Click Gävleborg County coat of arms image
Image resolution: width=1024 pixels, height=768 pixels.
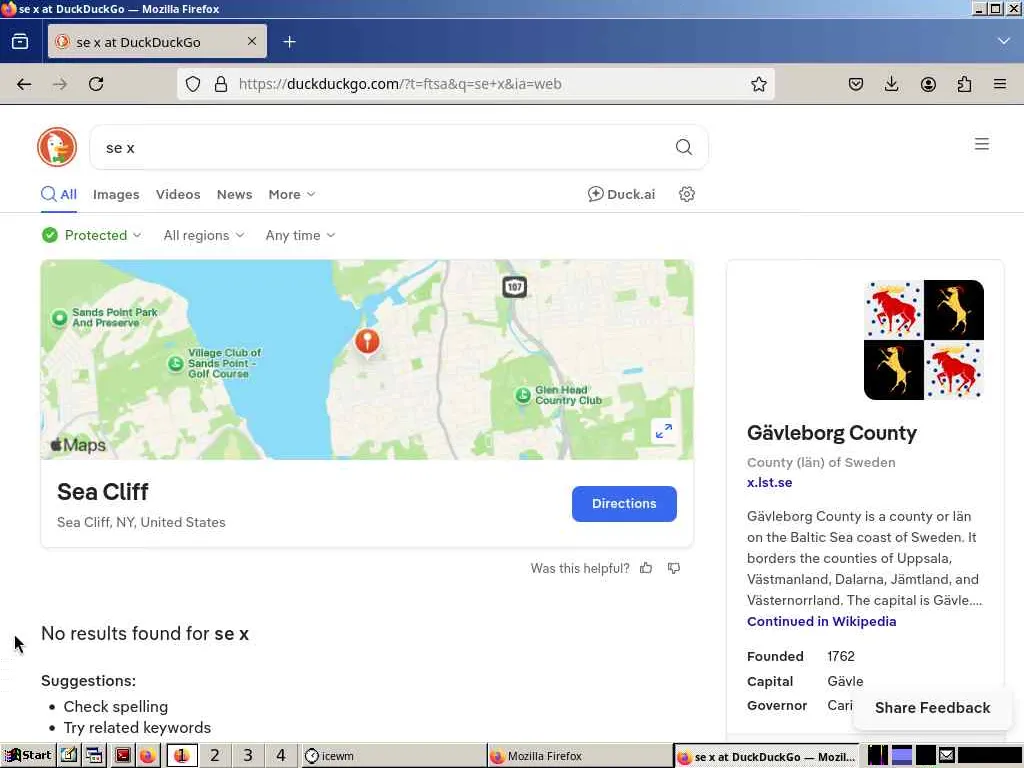pos(923,340)
